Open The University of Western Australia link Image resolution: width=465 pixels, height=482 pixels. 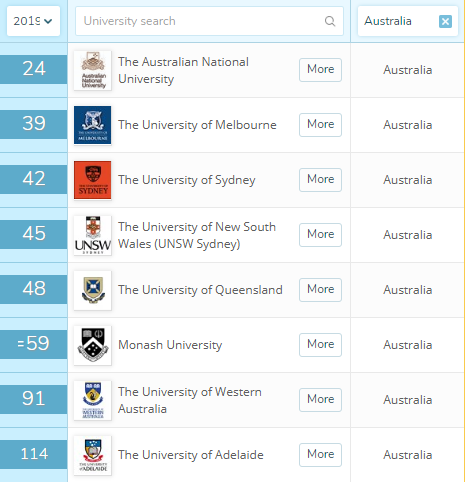(190, 400)
